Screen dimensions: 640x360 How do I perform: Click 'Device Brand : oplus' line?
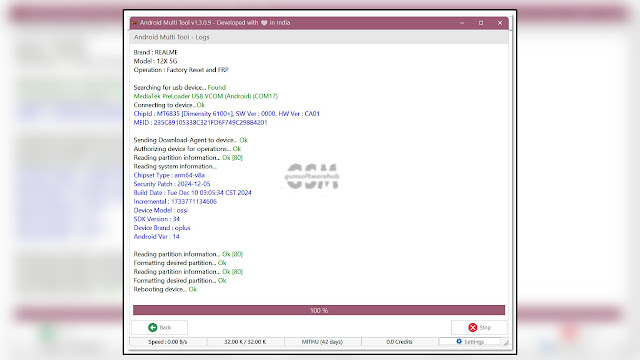pos(162,228)
